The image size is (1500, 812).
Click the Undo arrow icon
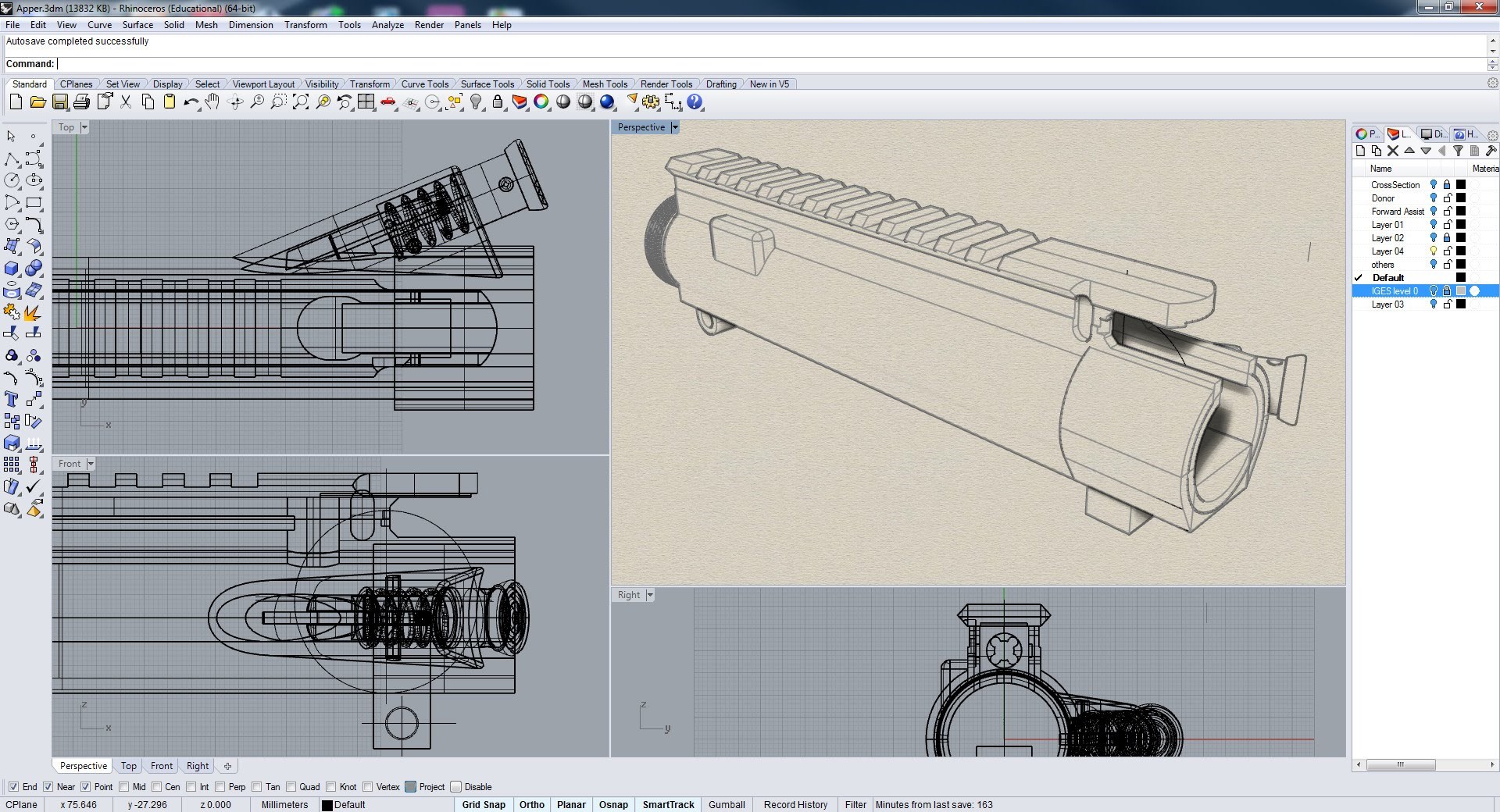tap(191, 102)
